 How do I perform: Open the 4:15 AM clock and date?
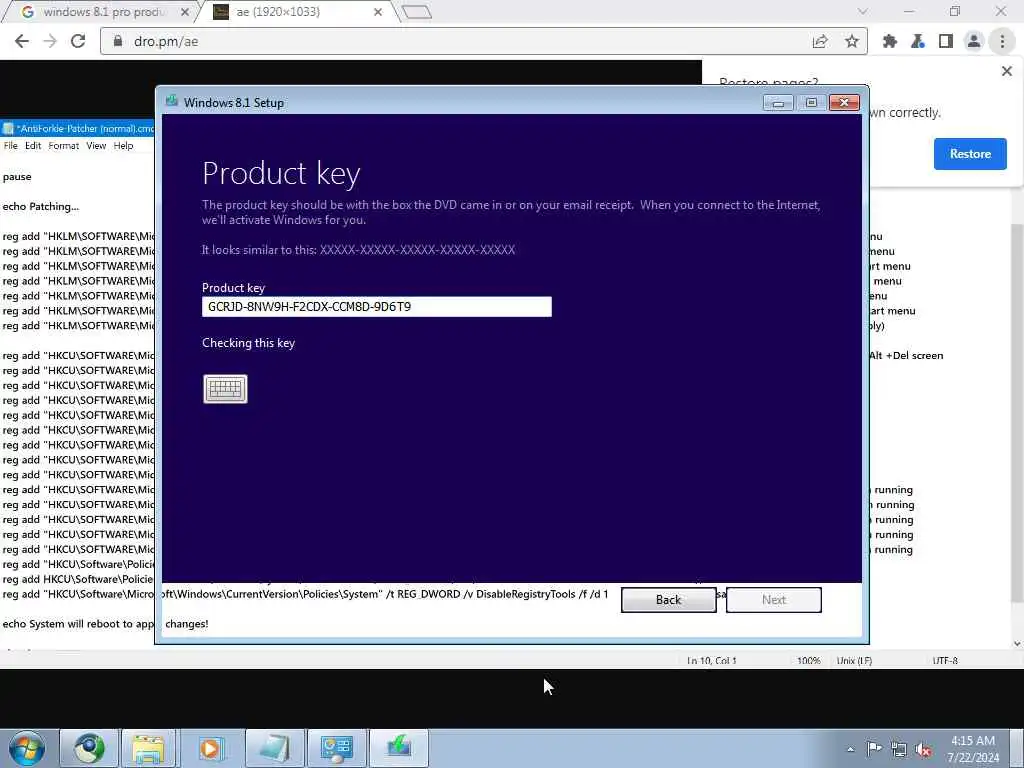(x=973, y=749)
